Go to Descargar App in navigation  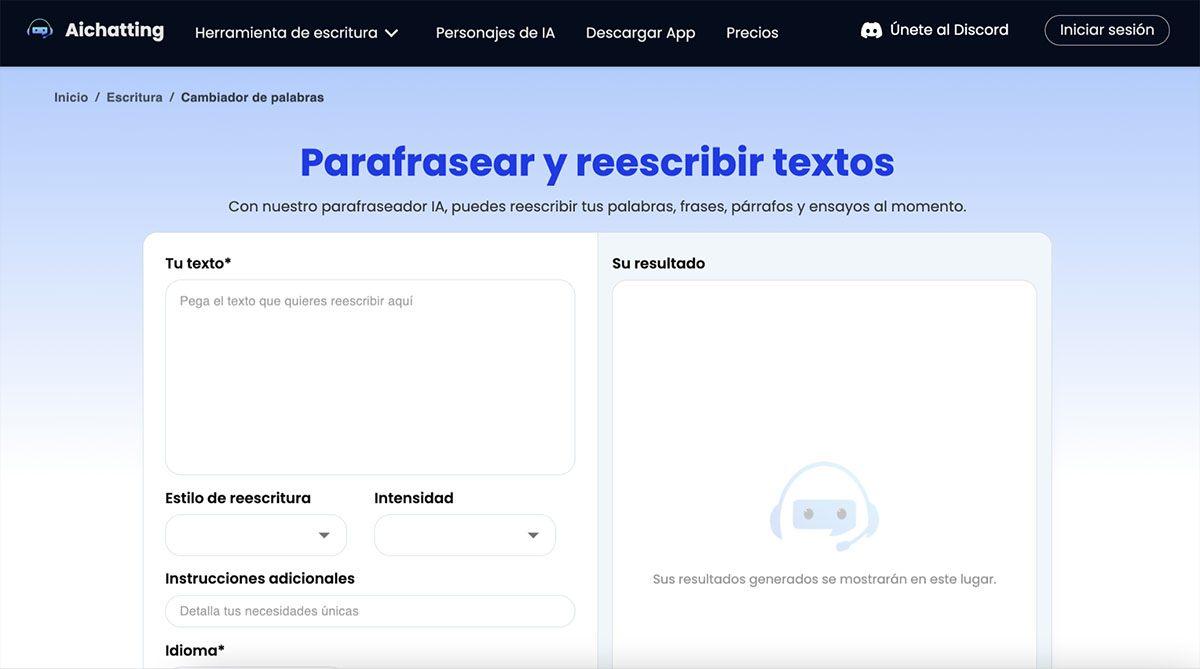(640, 33)
